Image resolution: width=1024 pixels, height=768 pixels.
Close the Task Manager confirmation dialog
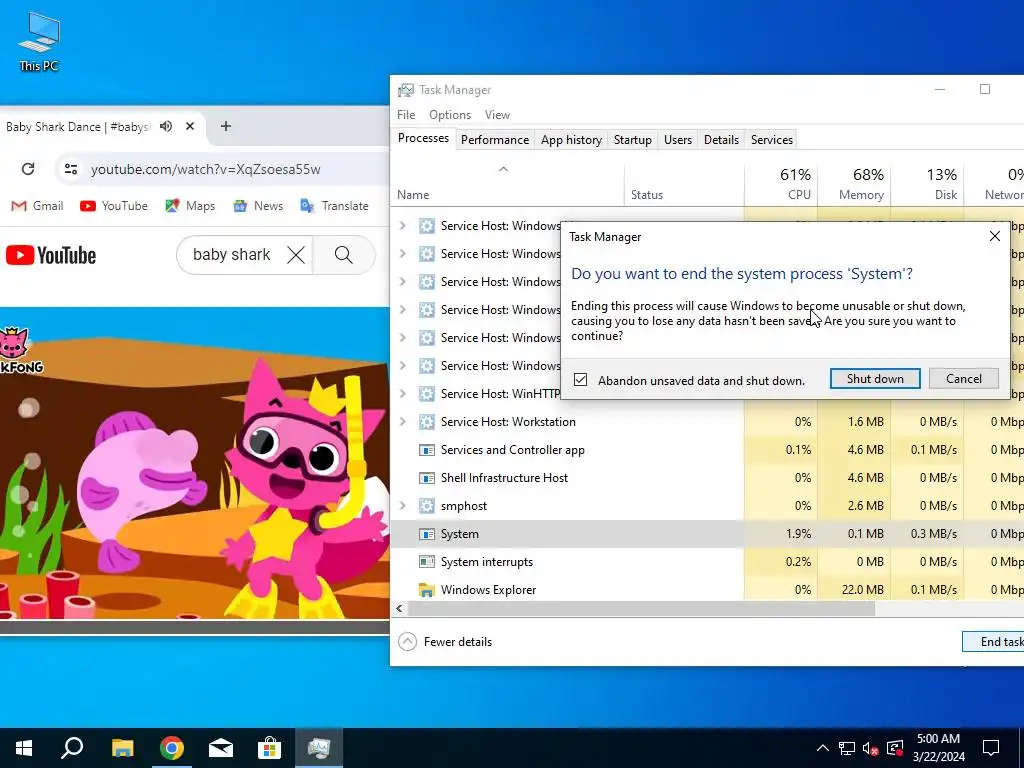[995, 236]
